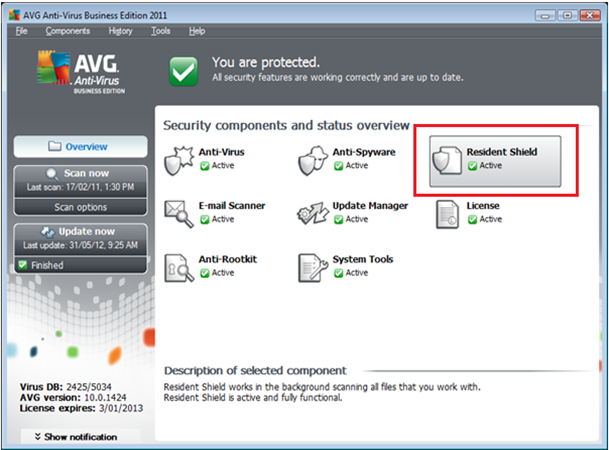Screen dimensions: 609x450
Task: Open Scan options
Action: 80,207
